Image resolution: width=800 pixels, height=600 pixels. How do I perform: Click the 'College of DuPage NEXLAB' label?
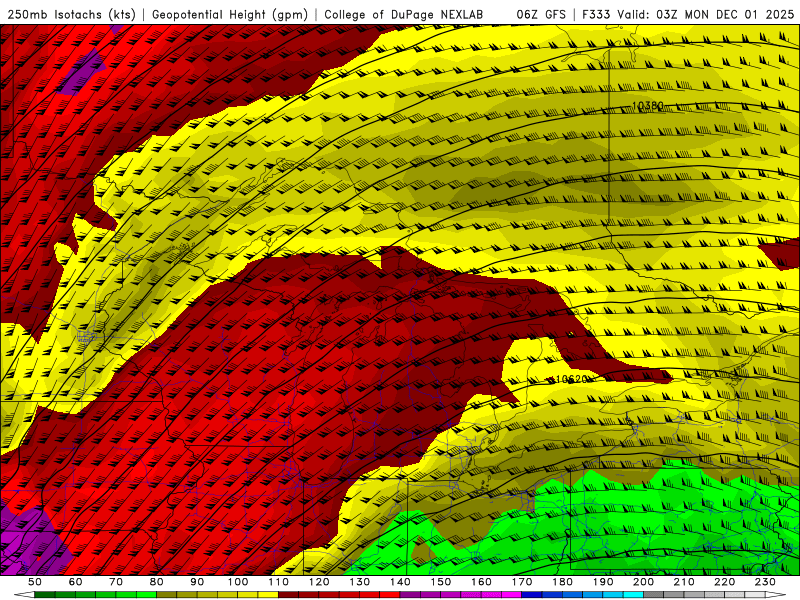click(404, 15)
